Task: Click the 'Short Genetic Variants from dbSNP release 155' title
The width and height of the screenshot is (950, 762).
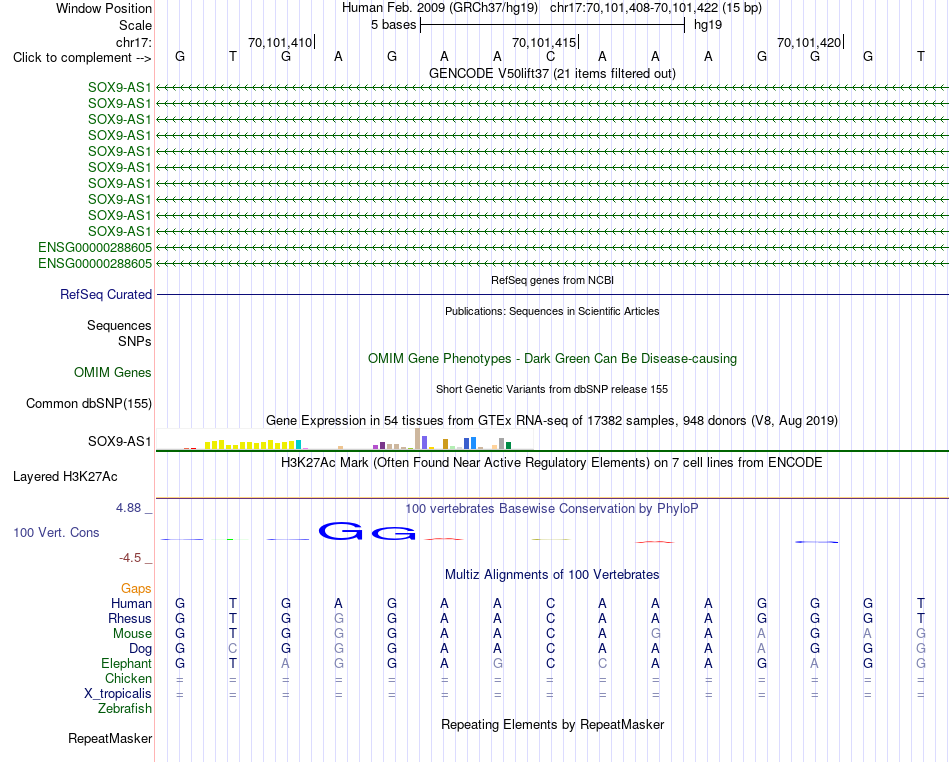Action: [552, 389]
